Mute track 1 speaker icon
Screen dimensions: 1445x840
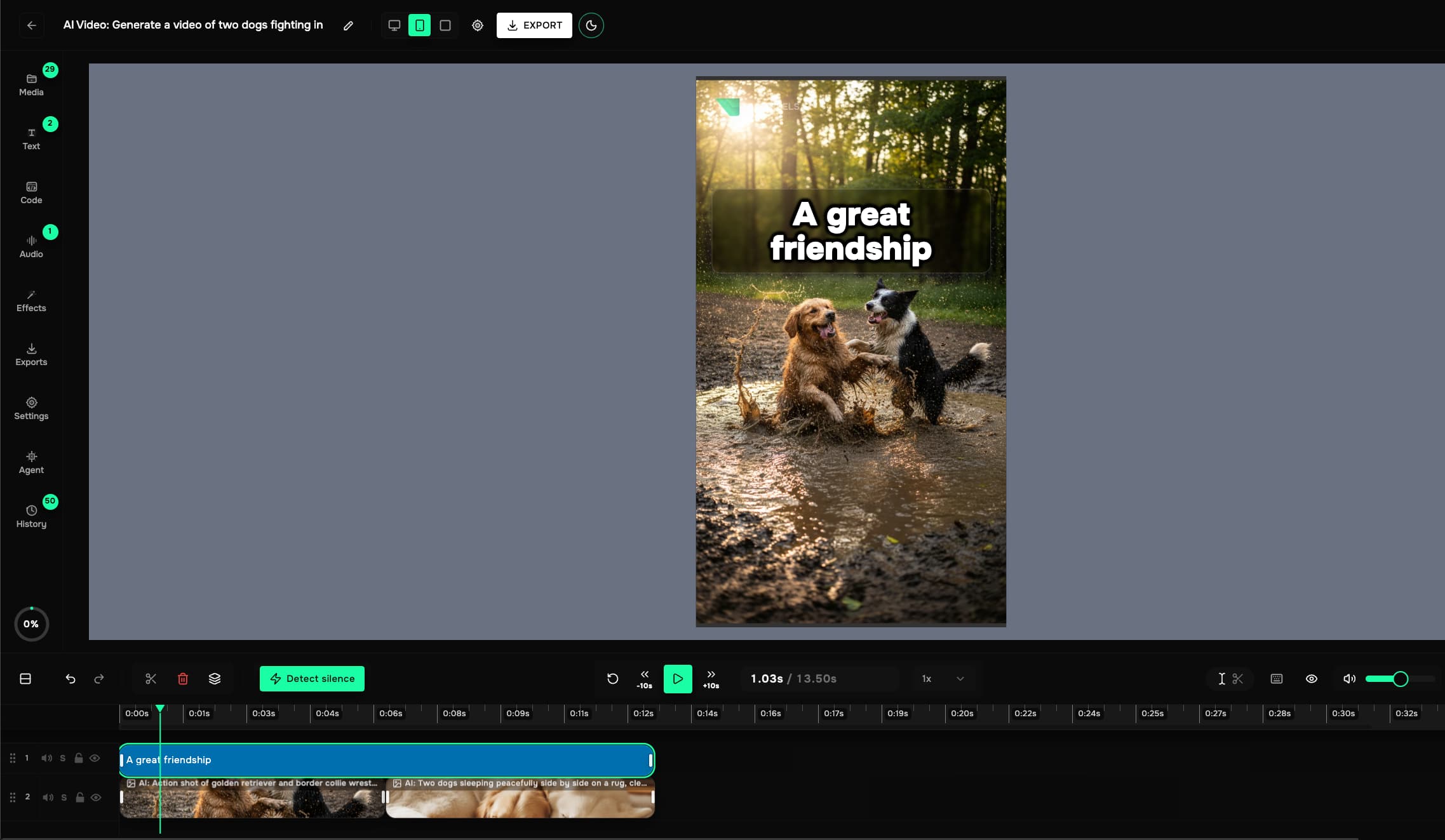pos(46,758)
